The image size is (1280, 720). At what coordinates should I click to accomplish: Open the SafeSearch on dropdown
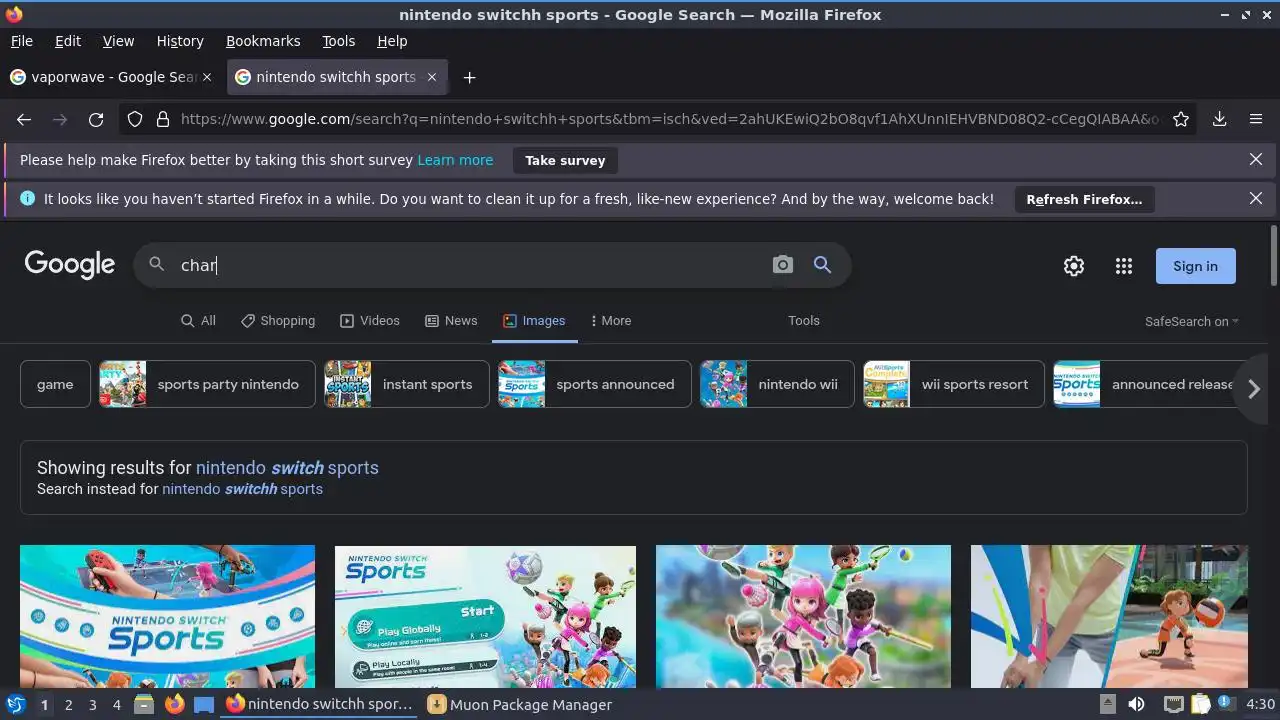pos(1192,321)
